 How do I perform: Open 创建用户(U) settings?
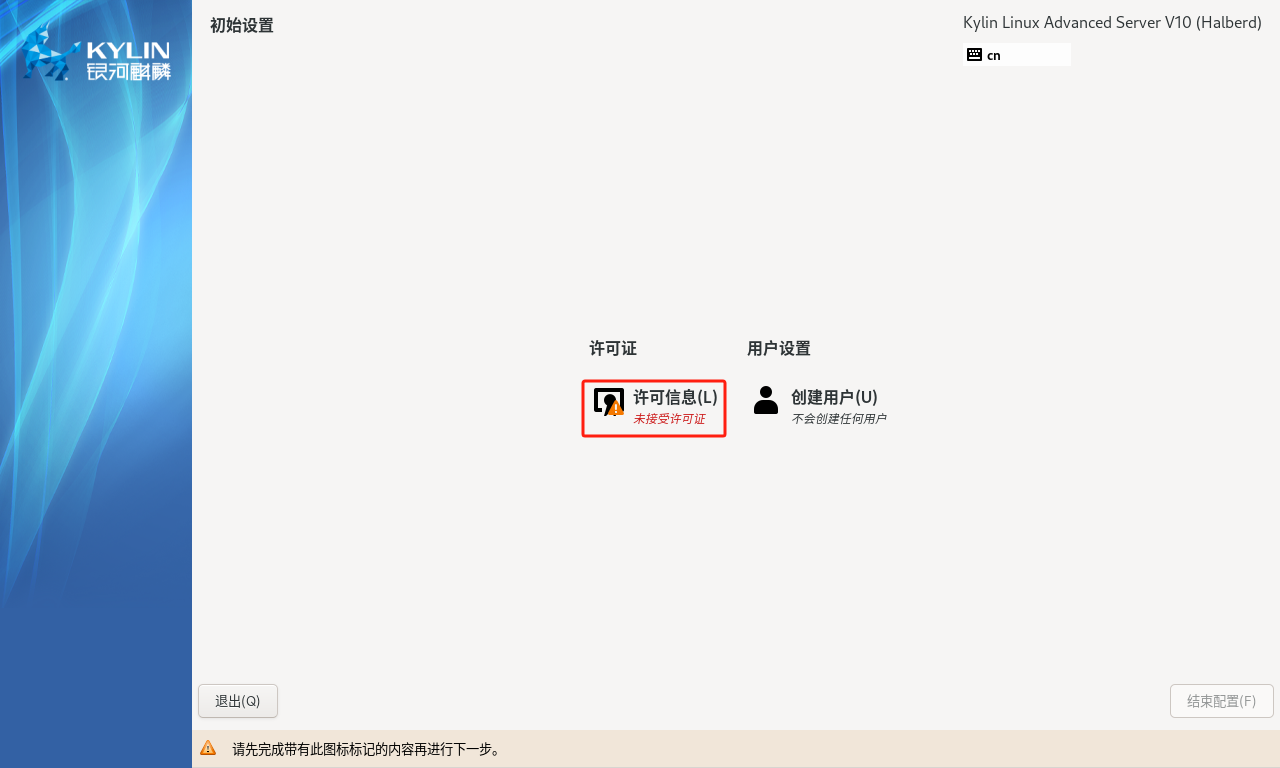click(833, 397)
